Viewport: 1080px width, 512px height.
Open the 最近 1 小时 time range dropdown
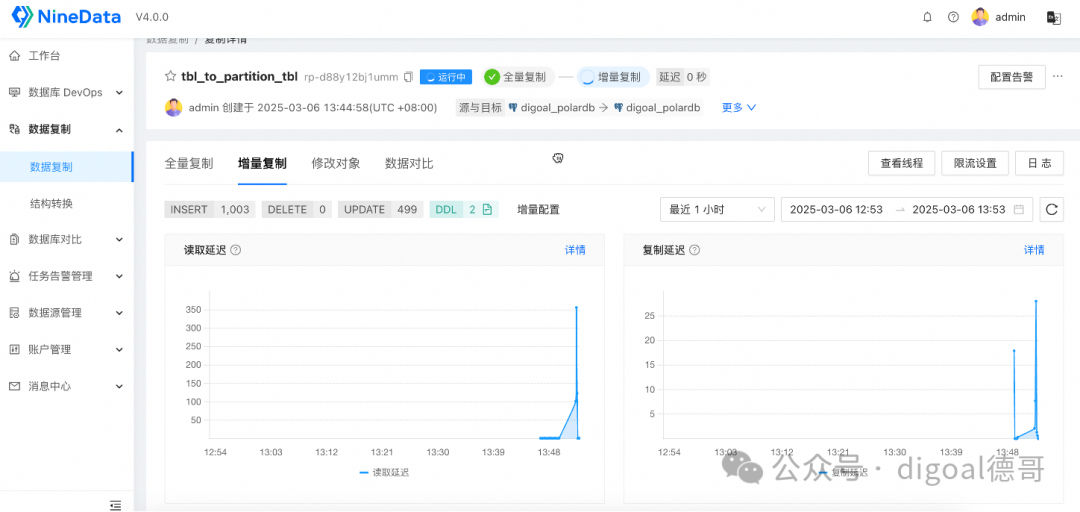click(716, 209)
